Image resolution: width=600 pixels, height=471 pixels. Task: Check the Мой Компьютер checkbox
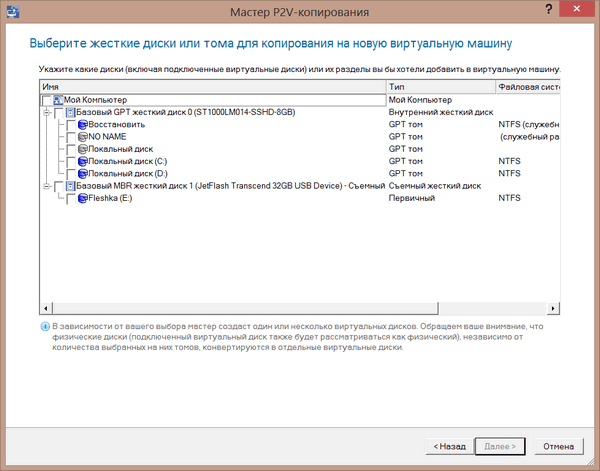coord(46,101)
